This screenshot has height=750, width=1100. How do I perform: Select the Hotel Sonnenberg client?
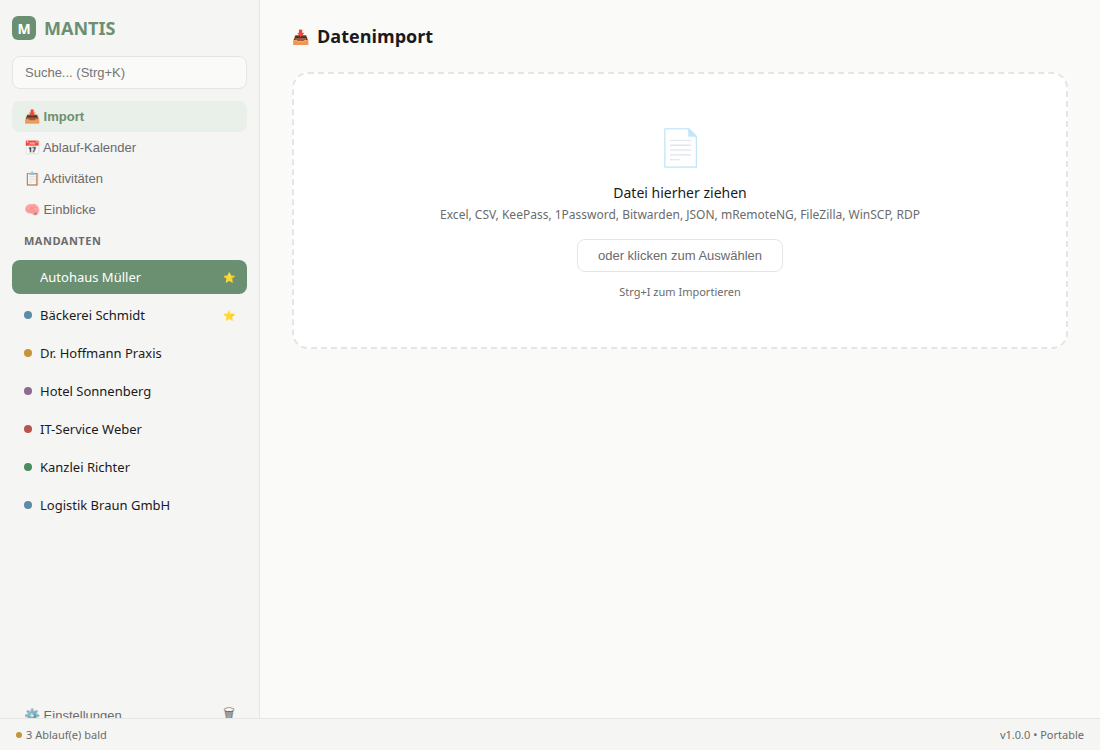tap(95, 391)
